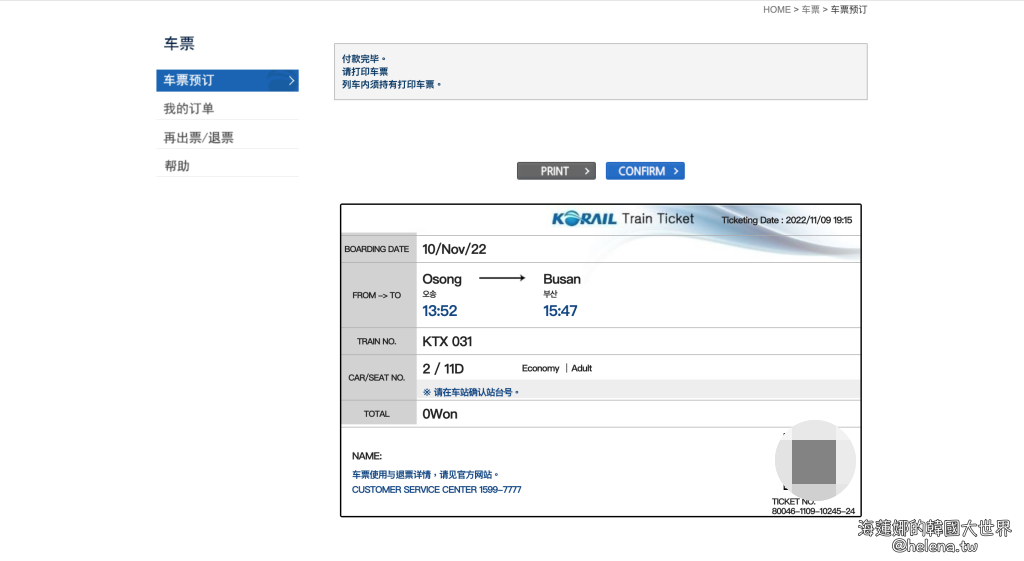Go to HOME in the breadcrumb

coord(776,10)
